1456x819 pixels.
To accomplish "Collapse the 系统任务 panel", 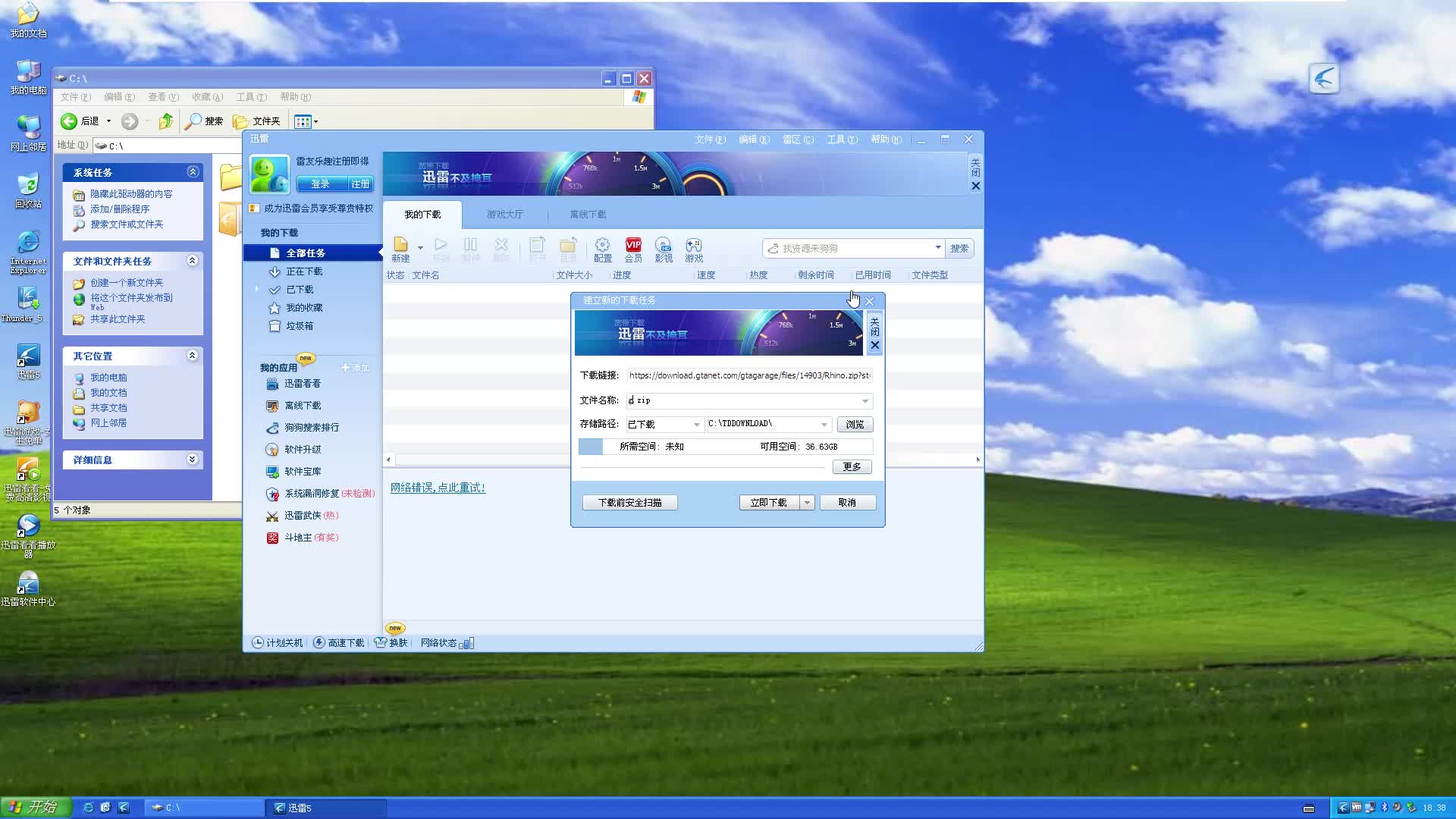I will (x=193, y=172).
